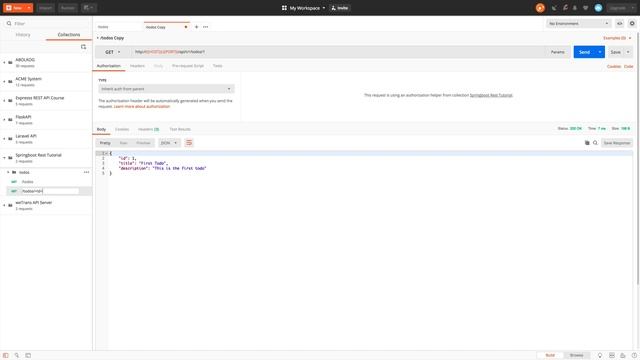The image size is (640, 360).
Task: Open the Runner from the header
Action: [68, 8]
